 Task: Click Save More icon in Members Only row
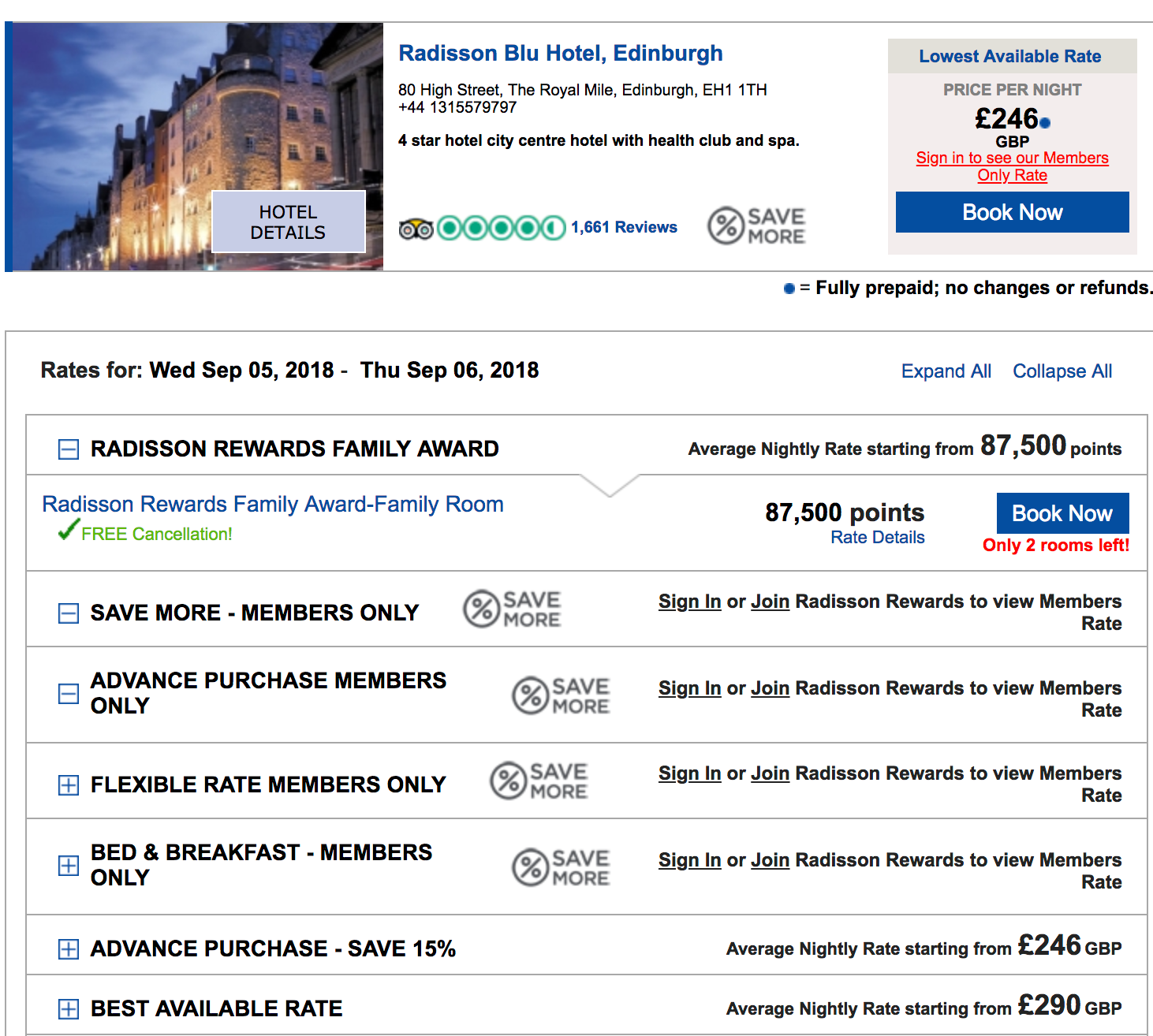tap(512, 609)
